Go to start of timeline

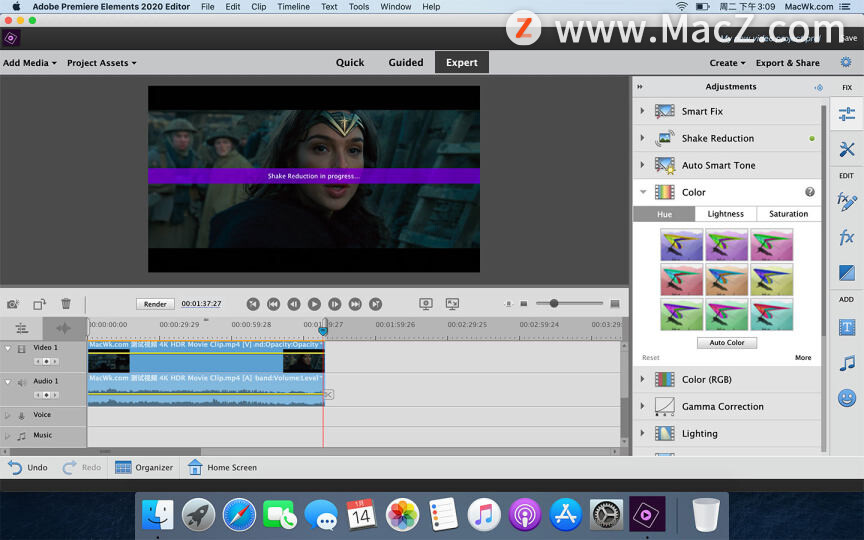(253, 304)
